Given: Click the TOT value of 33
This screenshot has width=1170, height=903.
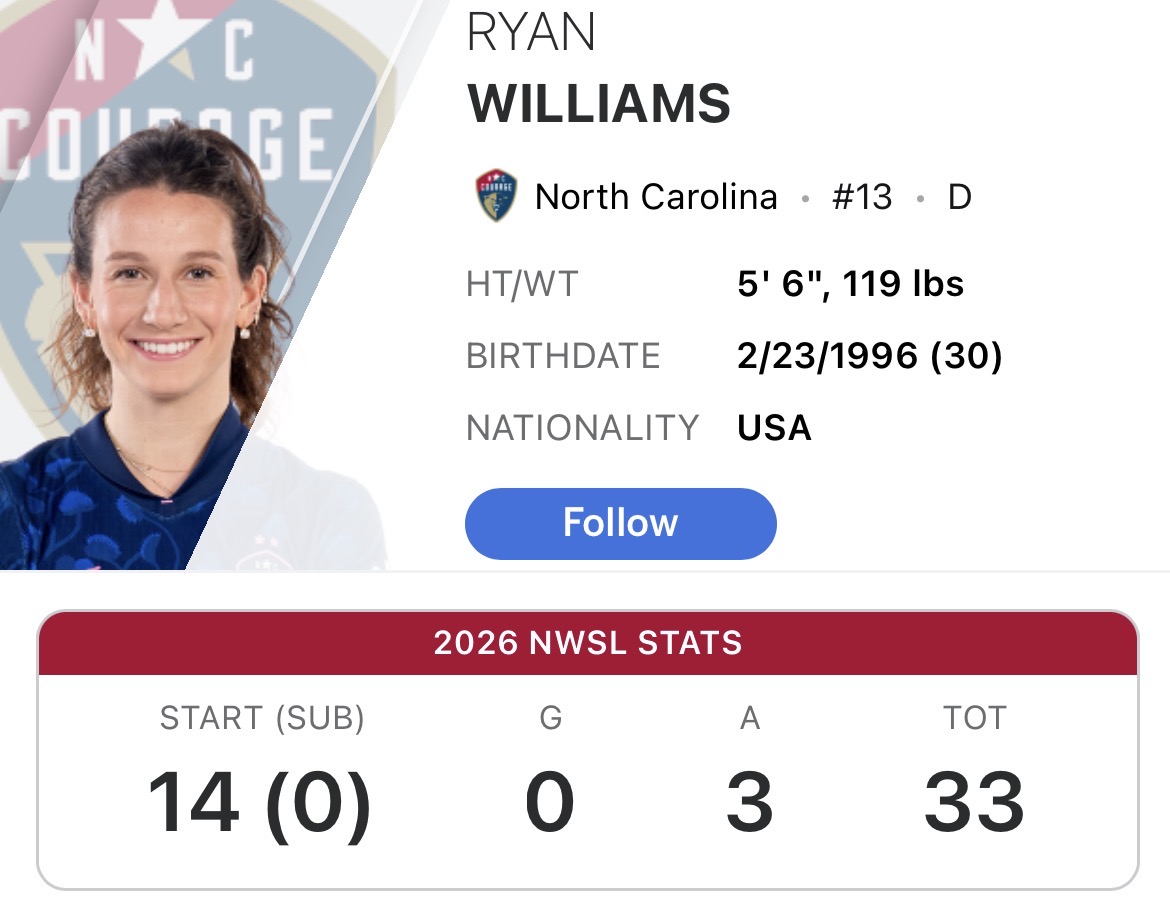Looking at the screenshot, I should point(975,802).
